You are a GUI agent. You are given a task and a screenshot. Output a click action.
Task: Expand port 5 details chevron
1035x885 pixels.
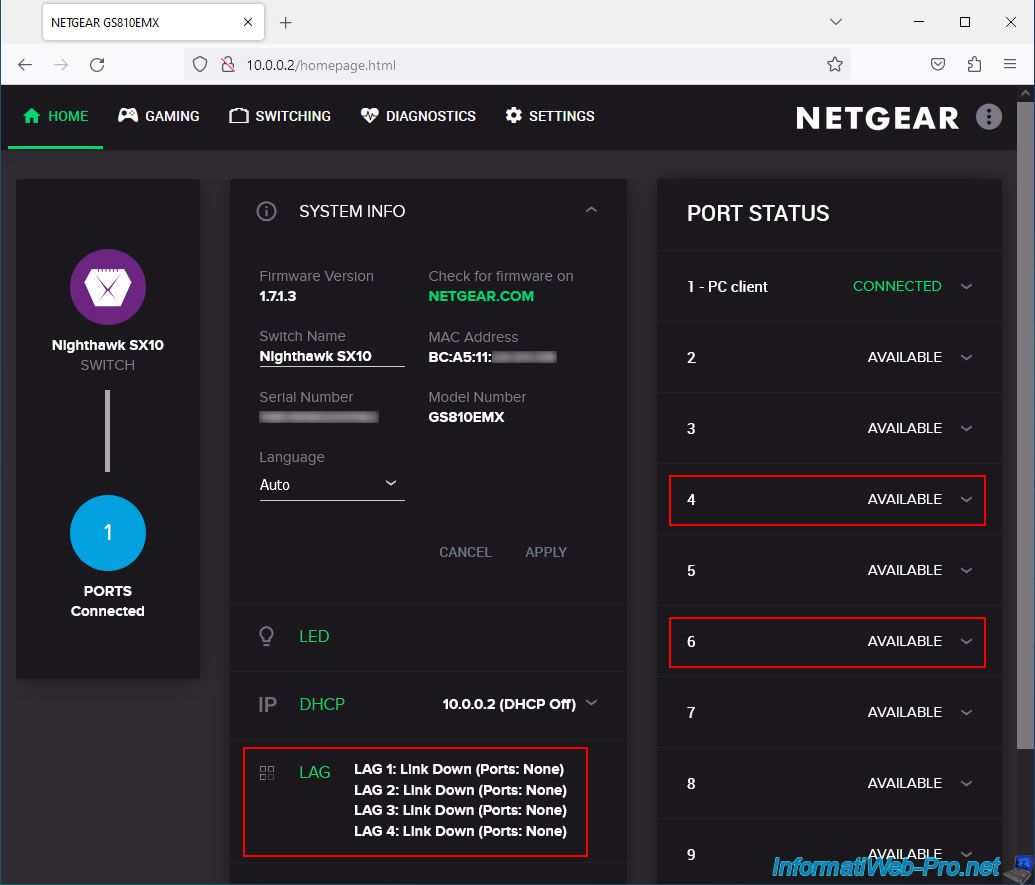click(966, 570)
